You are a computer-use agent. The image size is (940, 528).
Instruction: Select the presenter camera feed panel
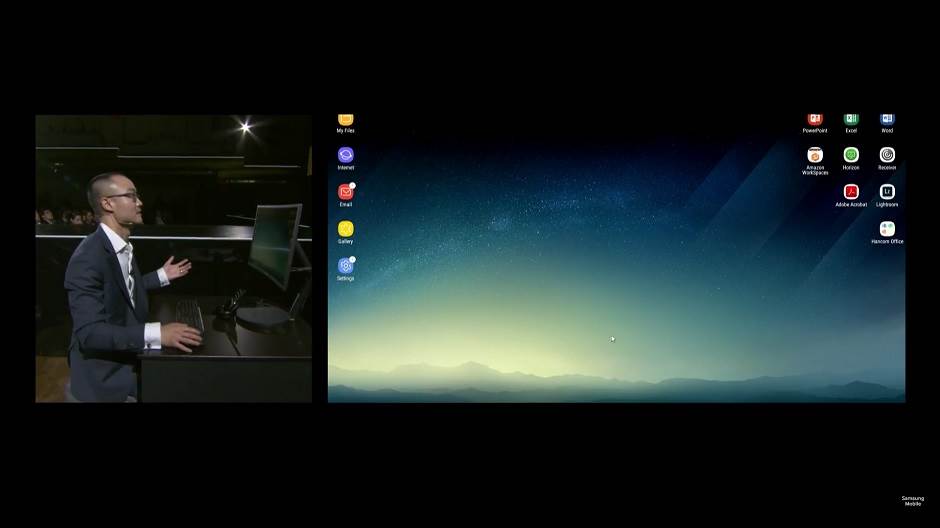[173, 258]
